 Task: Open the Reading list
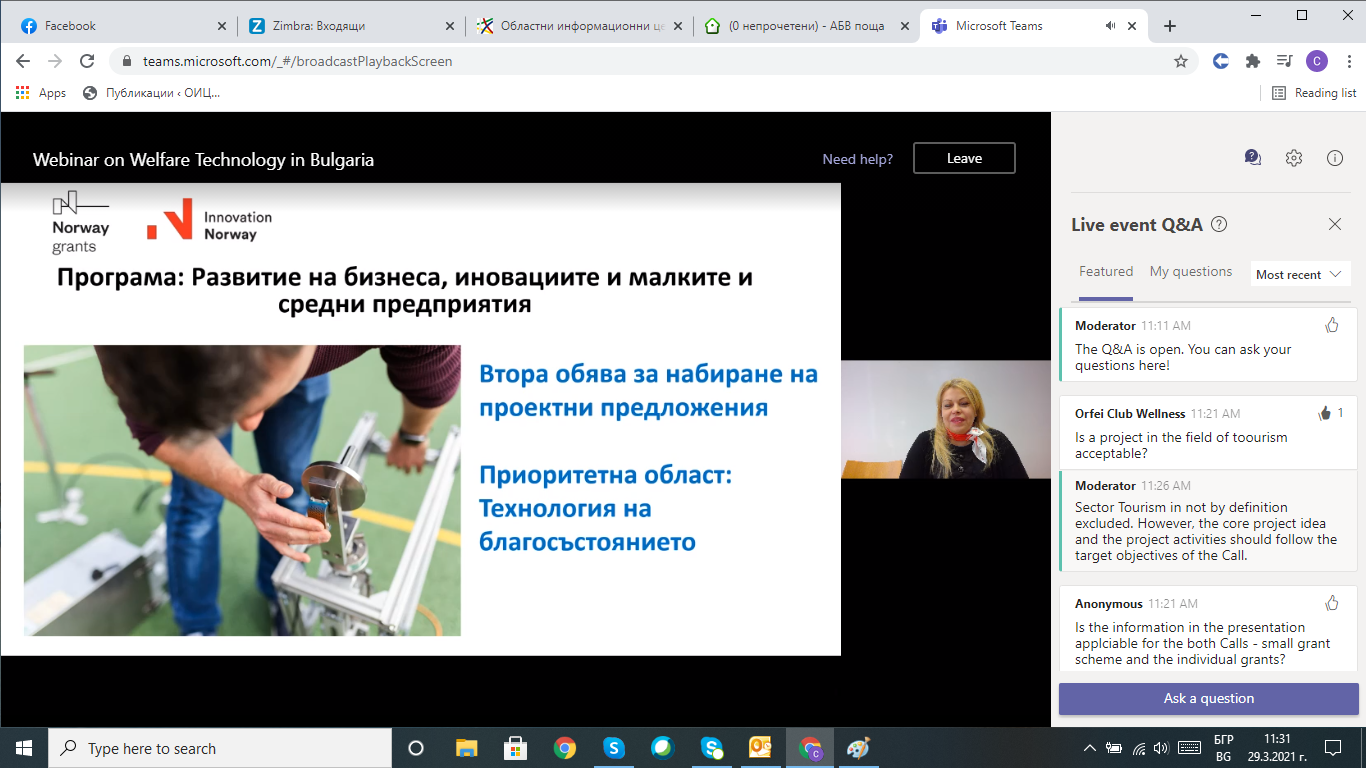(x=1314, y=93)
